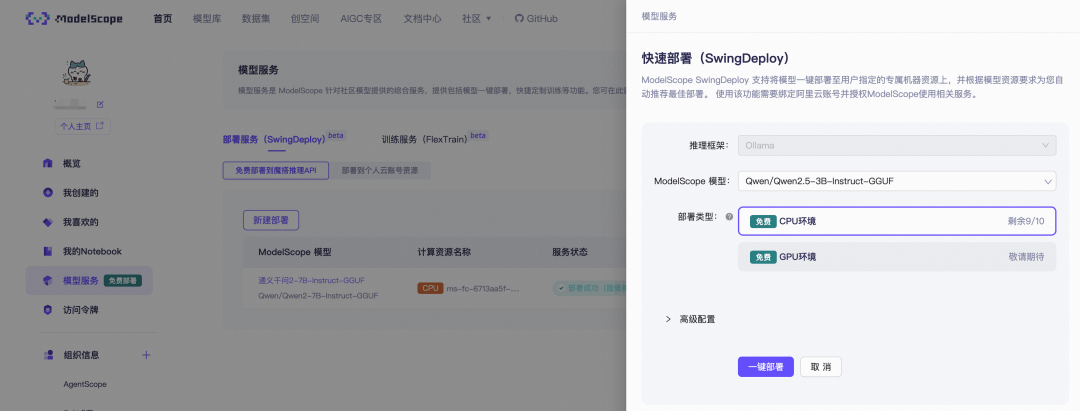The height and width of the screenshot is (411, 1080).
Task: Open 模型库 in top navigation
Action: [x=207, y=19]
